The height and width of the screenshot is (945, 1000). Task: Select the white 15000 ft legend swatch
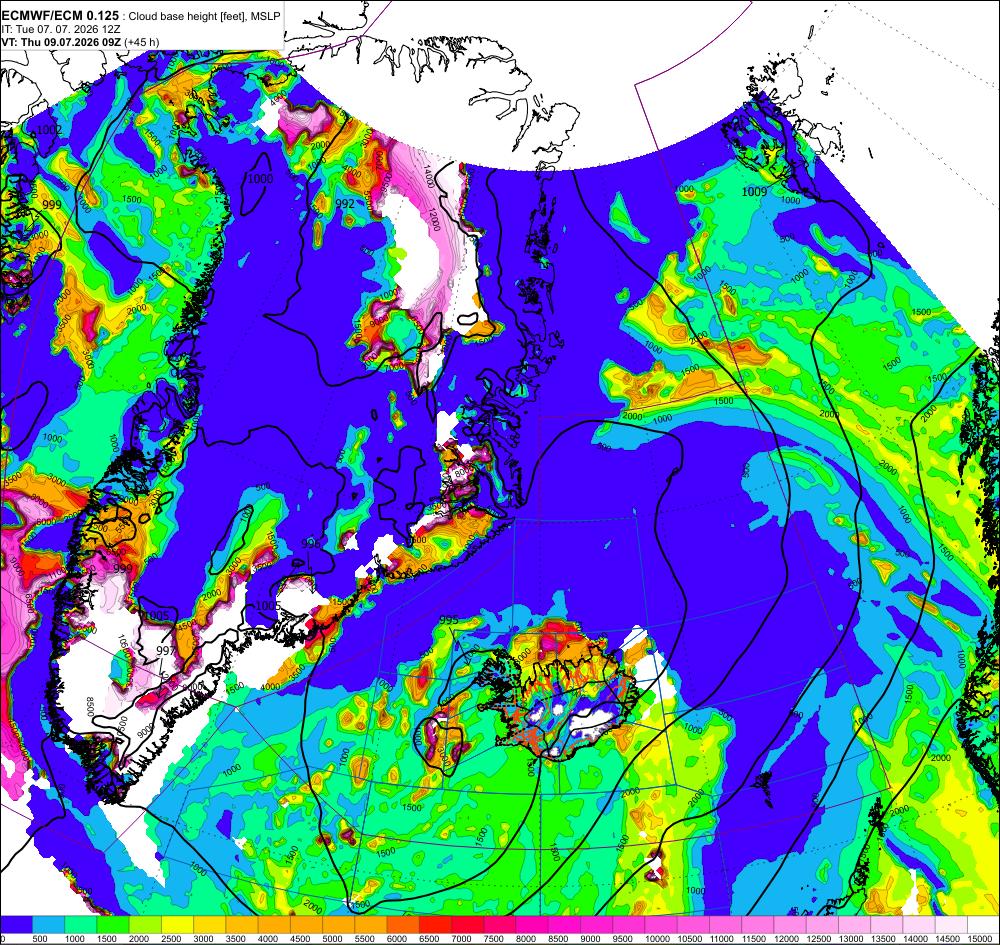(983, 924)
